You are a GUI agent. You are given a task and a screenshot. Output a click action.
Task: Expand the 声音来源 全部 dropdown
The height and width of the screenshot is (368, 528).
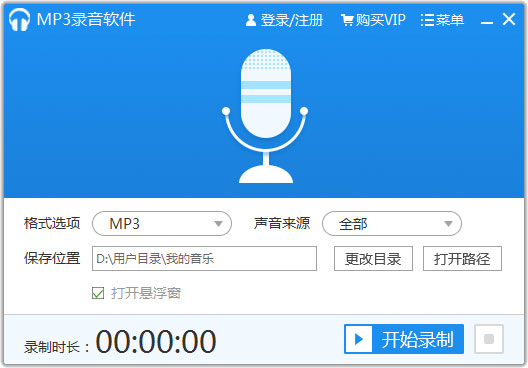(392, 224)
